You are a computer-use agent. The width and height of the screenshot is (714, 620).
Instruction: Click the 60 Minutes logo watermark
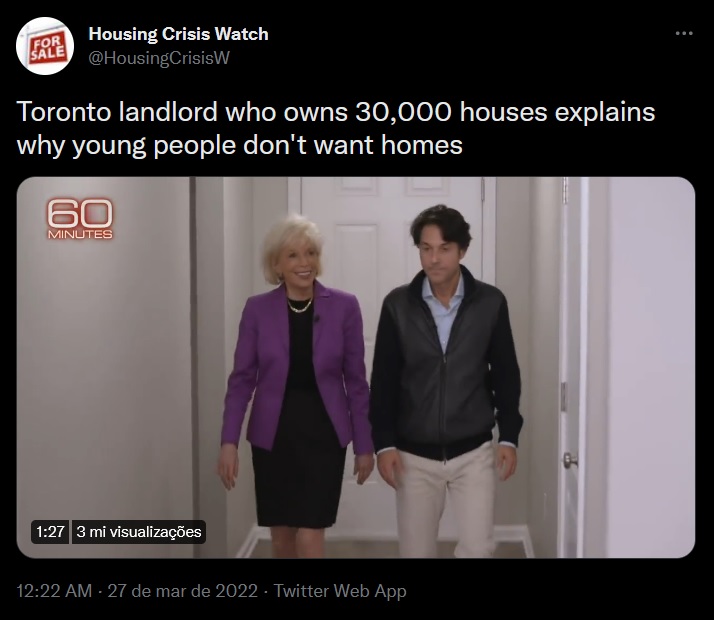[x=80, y=219]
